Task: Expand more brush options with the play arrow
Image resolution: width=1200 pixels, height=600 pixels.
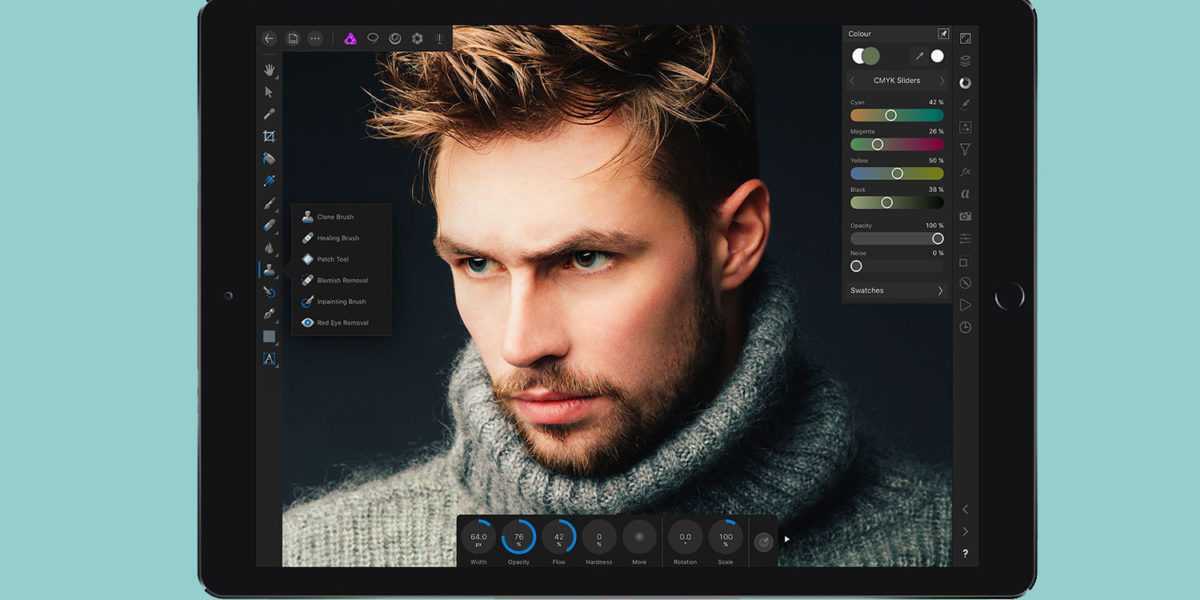Action: pos(787,539)
